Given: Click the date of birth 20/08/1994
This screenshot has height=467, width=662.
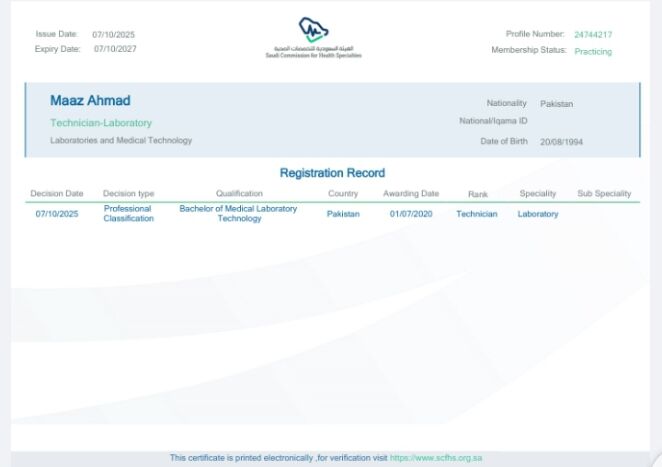Looking at the screenshot, I should [x=561, y=142].
